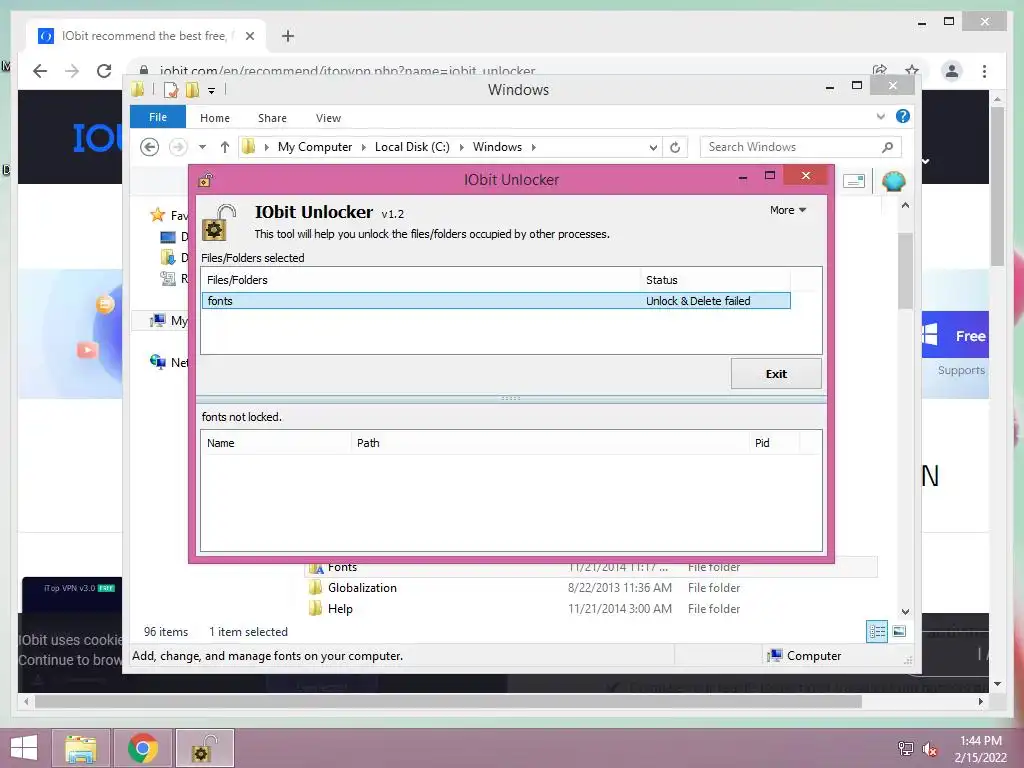Go up one folder level in Explorer
1024x768 pixels.
pyautogui.click(x=225, y=147)
